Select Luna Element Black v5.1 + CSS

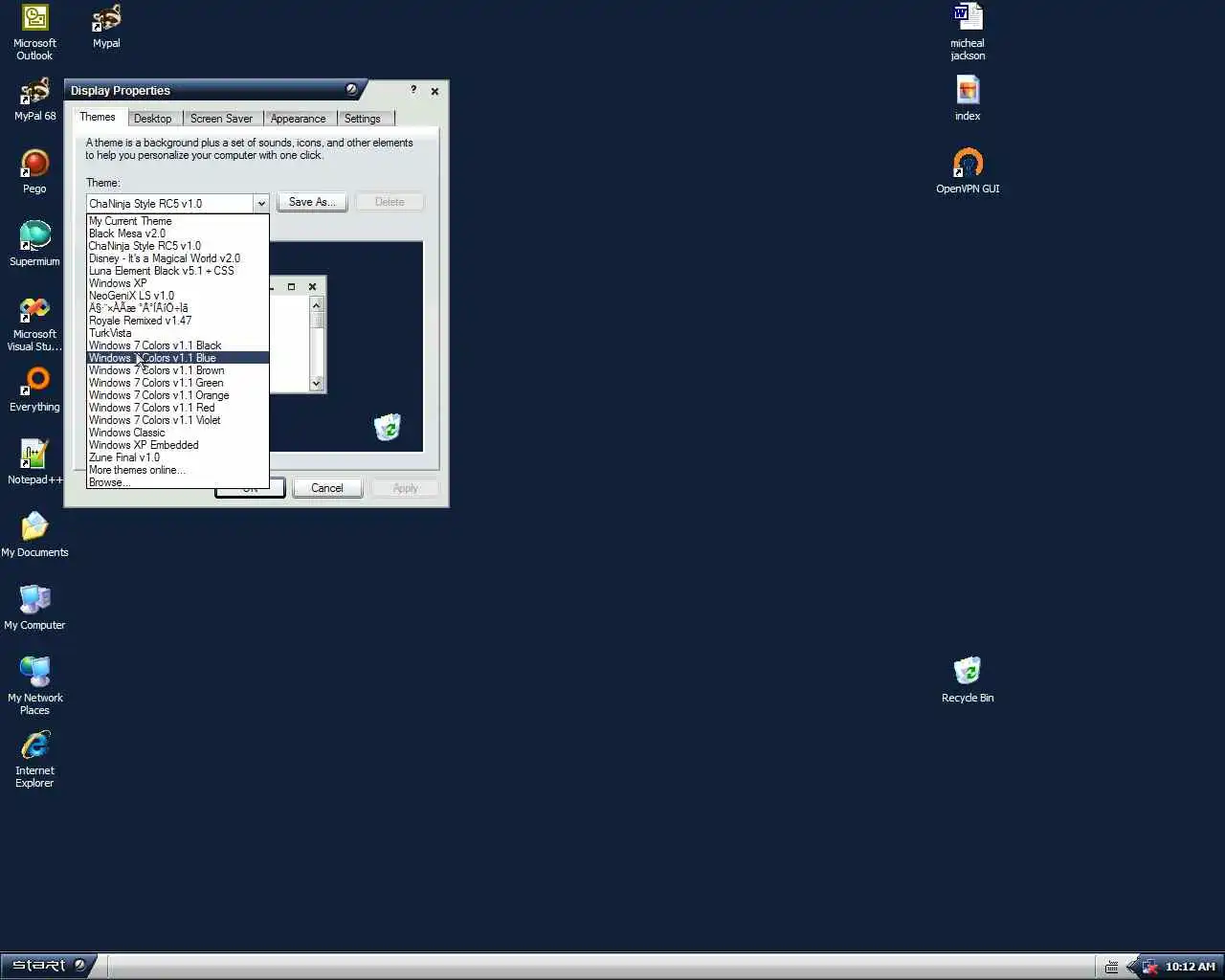(x=177, y=271)
